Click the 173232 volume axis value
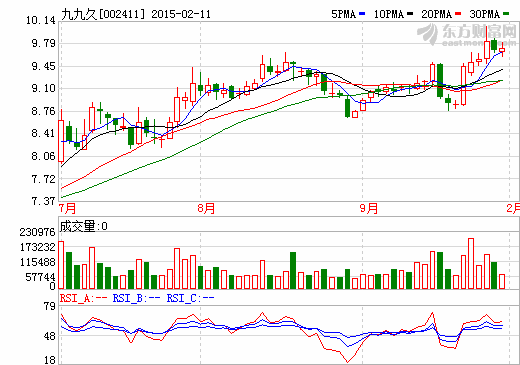Viewport: 520px width, 365px height. [x=38, y=247]
